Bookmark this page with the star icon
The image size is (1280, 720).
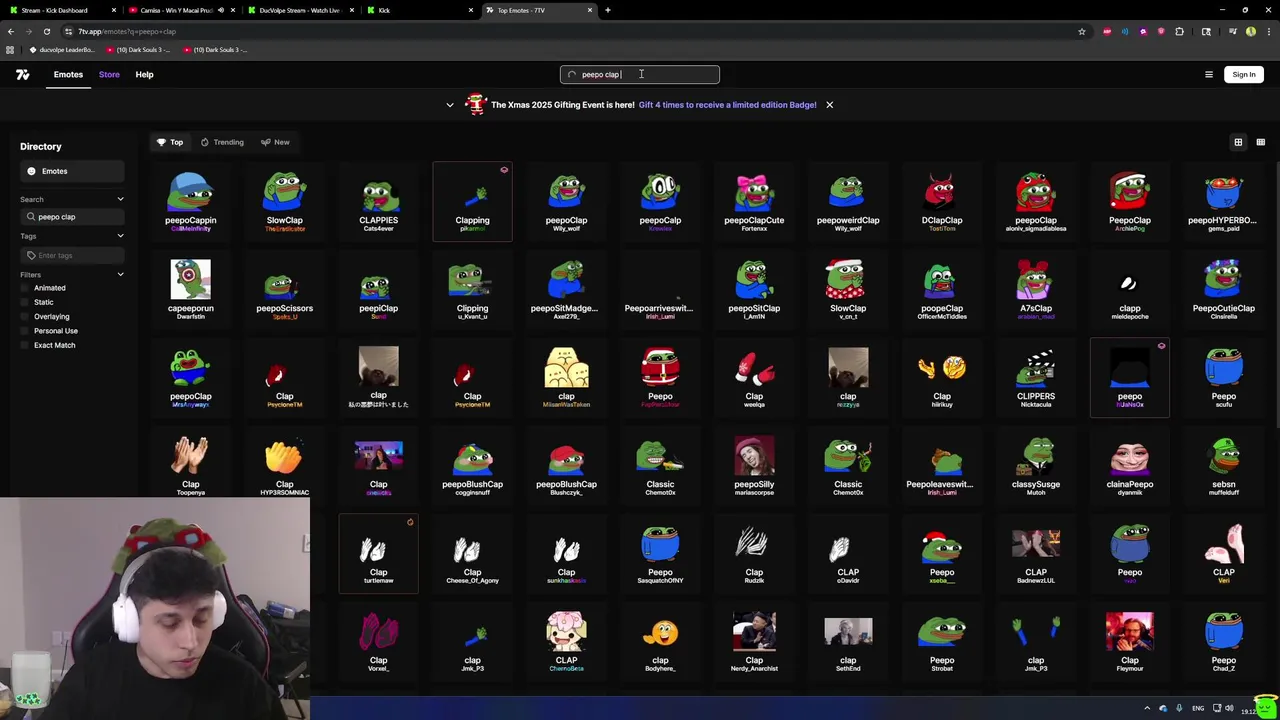(x=1081, y=31)
